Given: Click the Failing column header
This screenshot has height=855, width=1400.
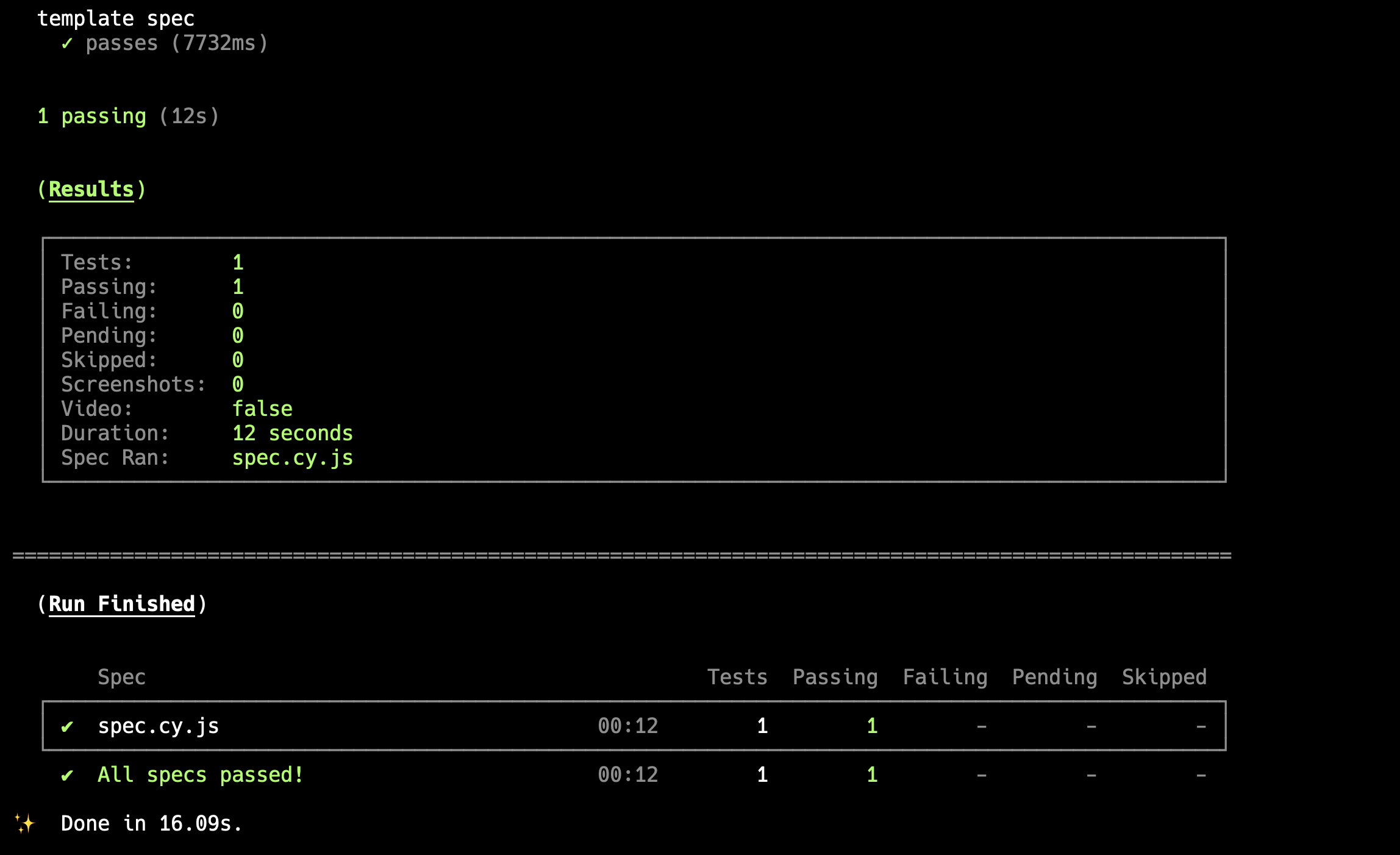Looking at the screenshot, I should pos(945,678).
